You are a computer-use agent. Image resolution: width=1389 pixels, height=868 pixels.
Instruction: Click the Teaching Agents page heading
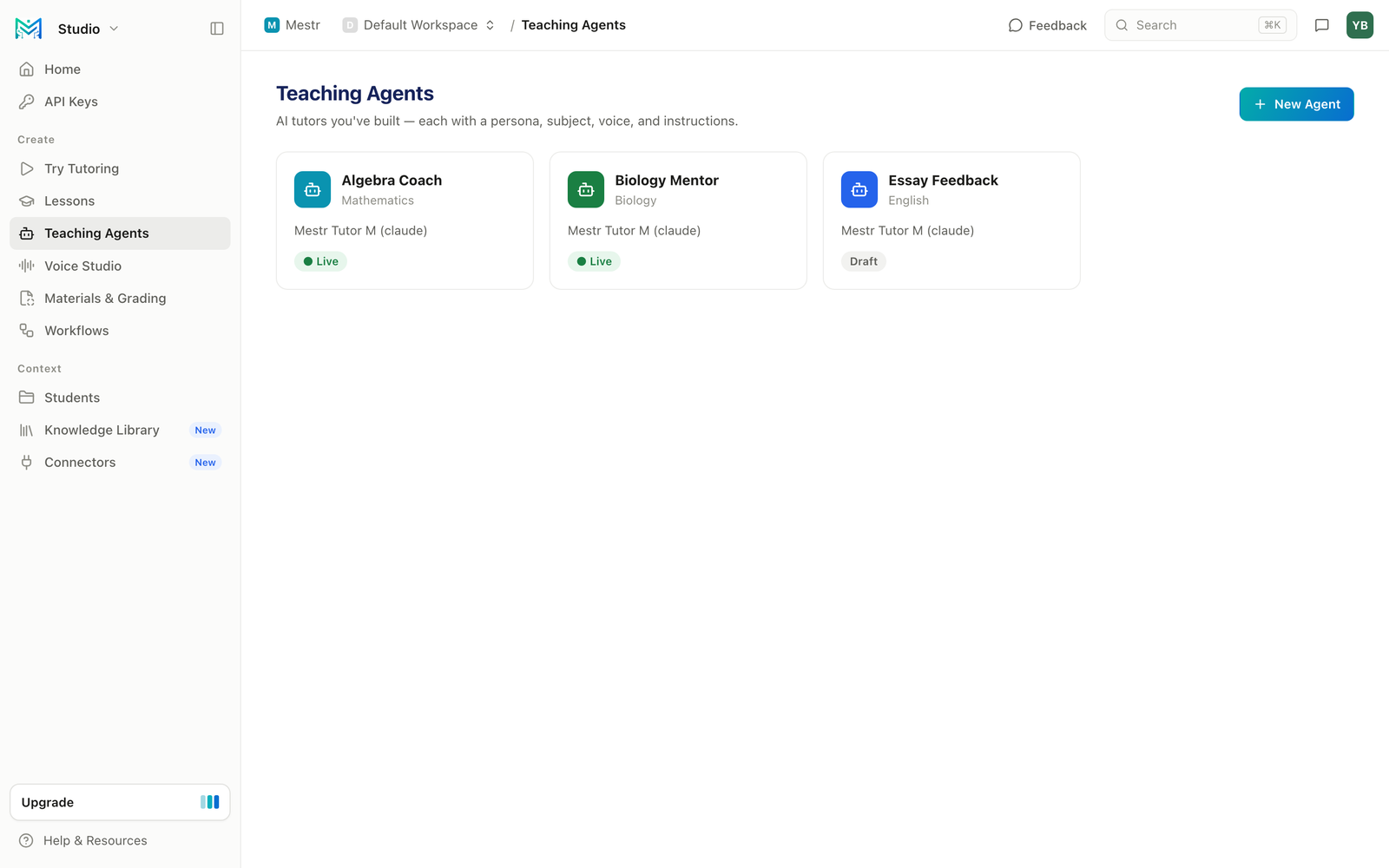355,93
